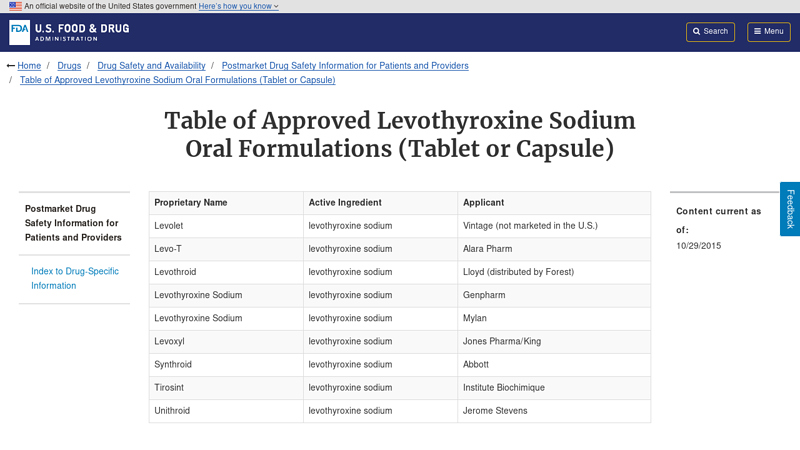Click the Active Ingredient column header
The width and height of the screenshot is (800, 450).
(x=380, y=203)
